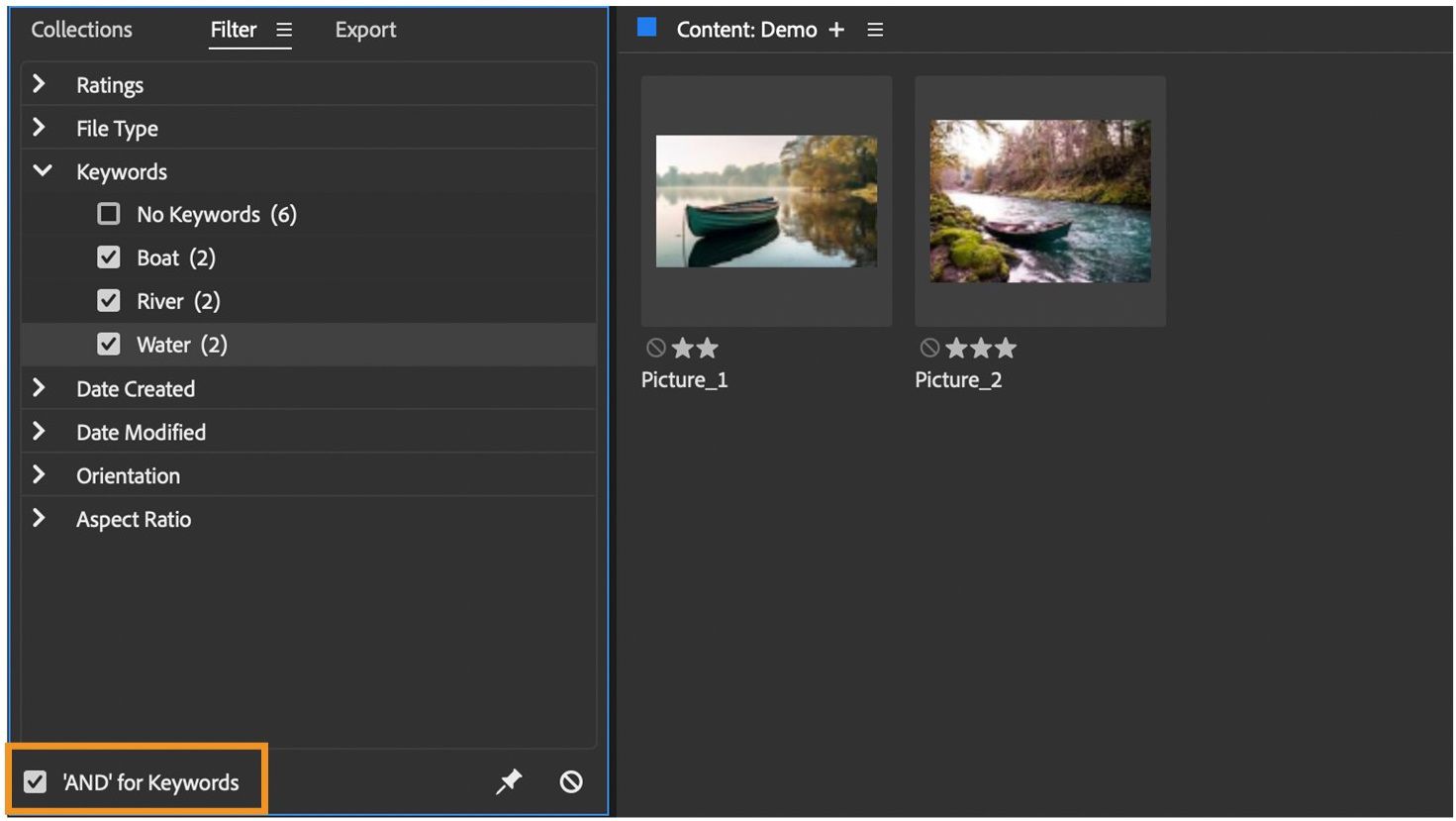1456x821 pixels.
Task: Click the third star on Picture_2's rating
Action: point(1005,348)
